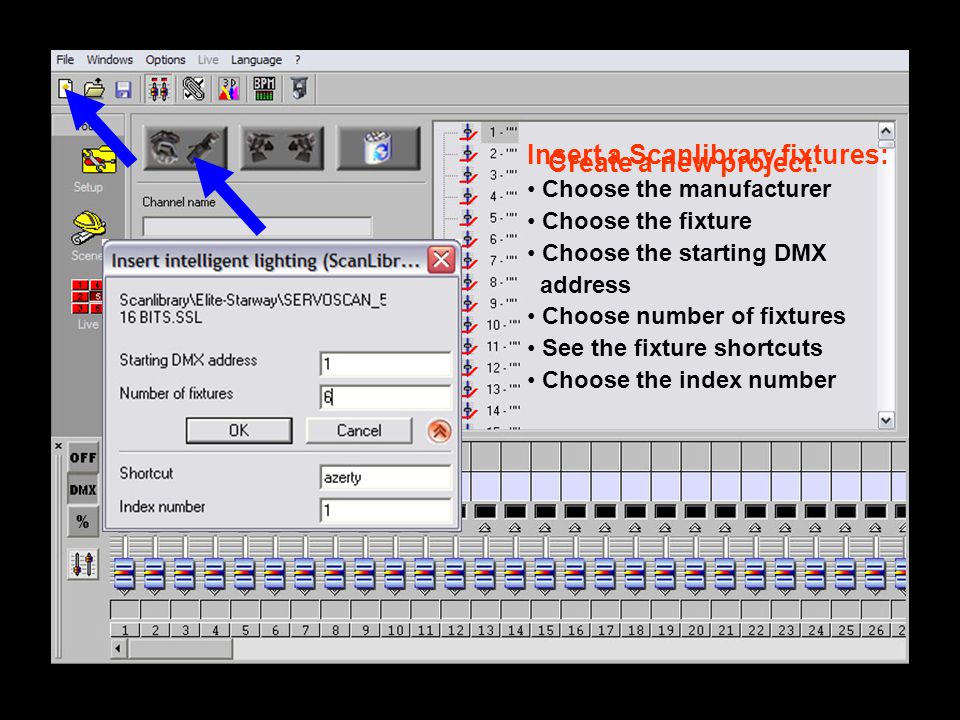Collapse the dialog with orange chevron button

pos(439,431)
